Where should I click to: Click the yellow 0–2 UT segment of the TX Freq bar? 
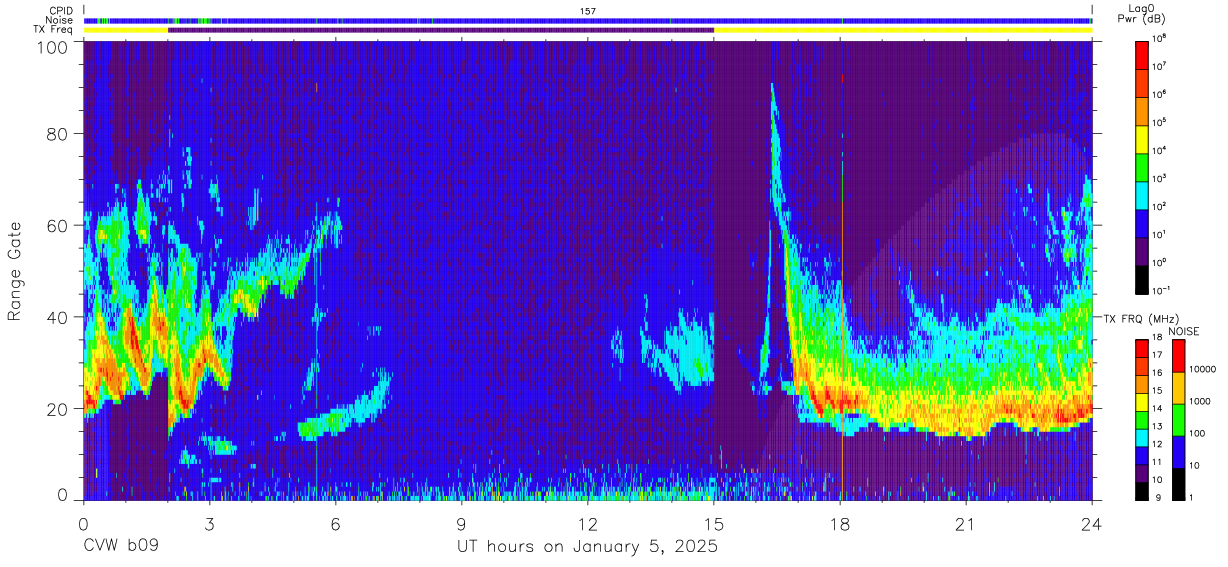pyautogui.click(x=126, y=30)
